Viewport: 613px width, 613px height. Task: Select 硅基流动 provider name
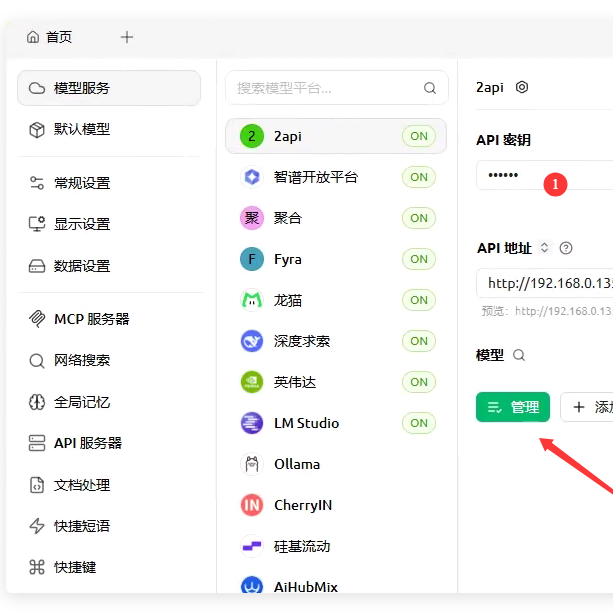pyautogui.click(x=302, y=547)
